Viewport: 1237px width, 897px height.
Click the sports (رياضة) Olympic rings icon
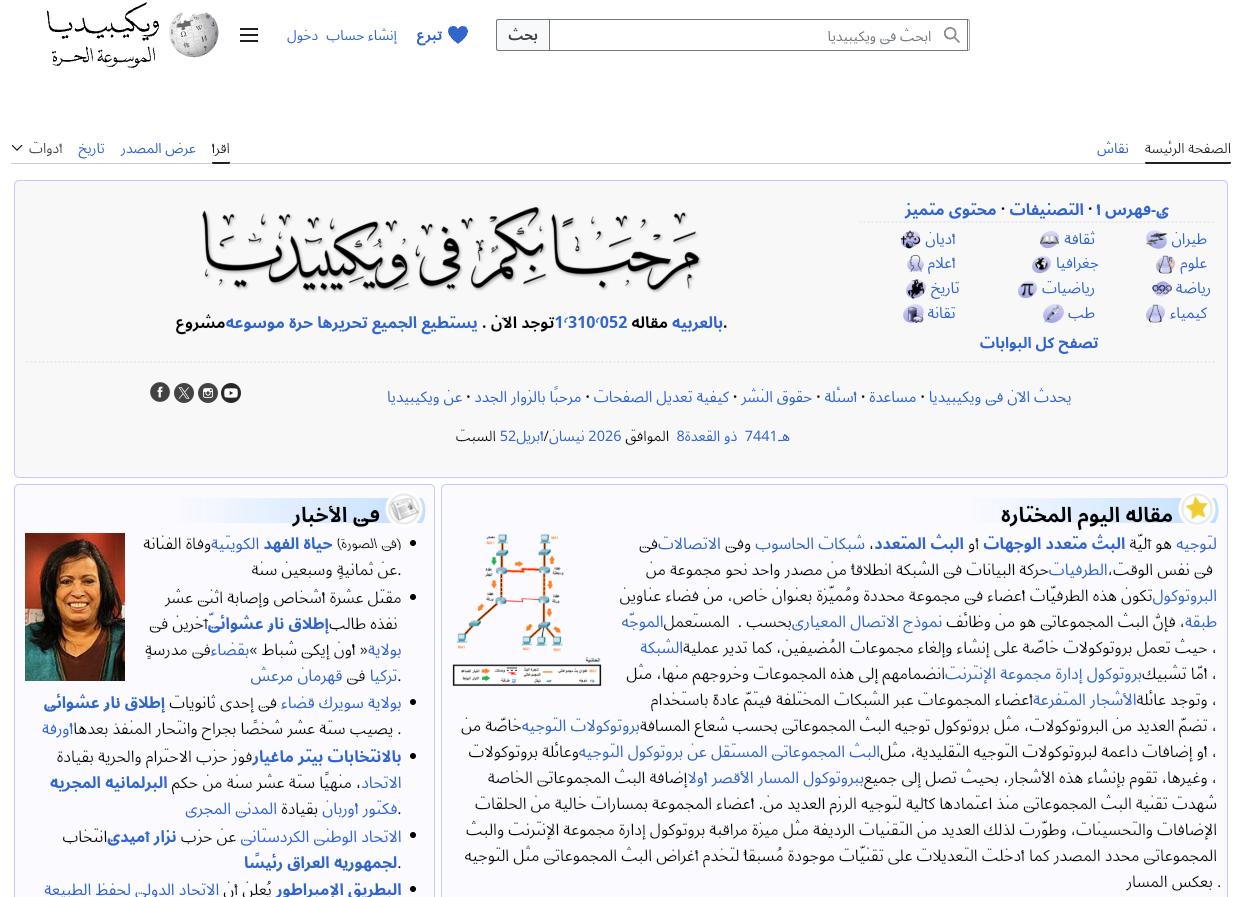1161,288
